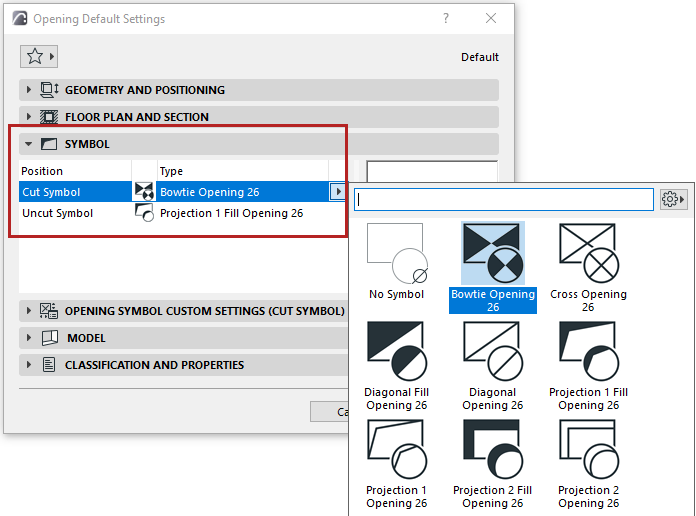The width and height of the screenshot is (696, 516).
Task: Select the No Symbol icon
Action: click(397, 254)
